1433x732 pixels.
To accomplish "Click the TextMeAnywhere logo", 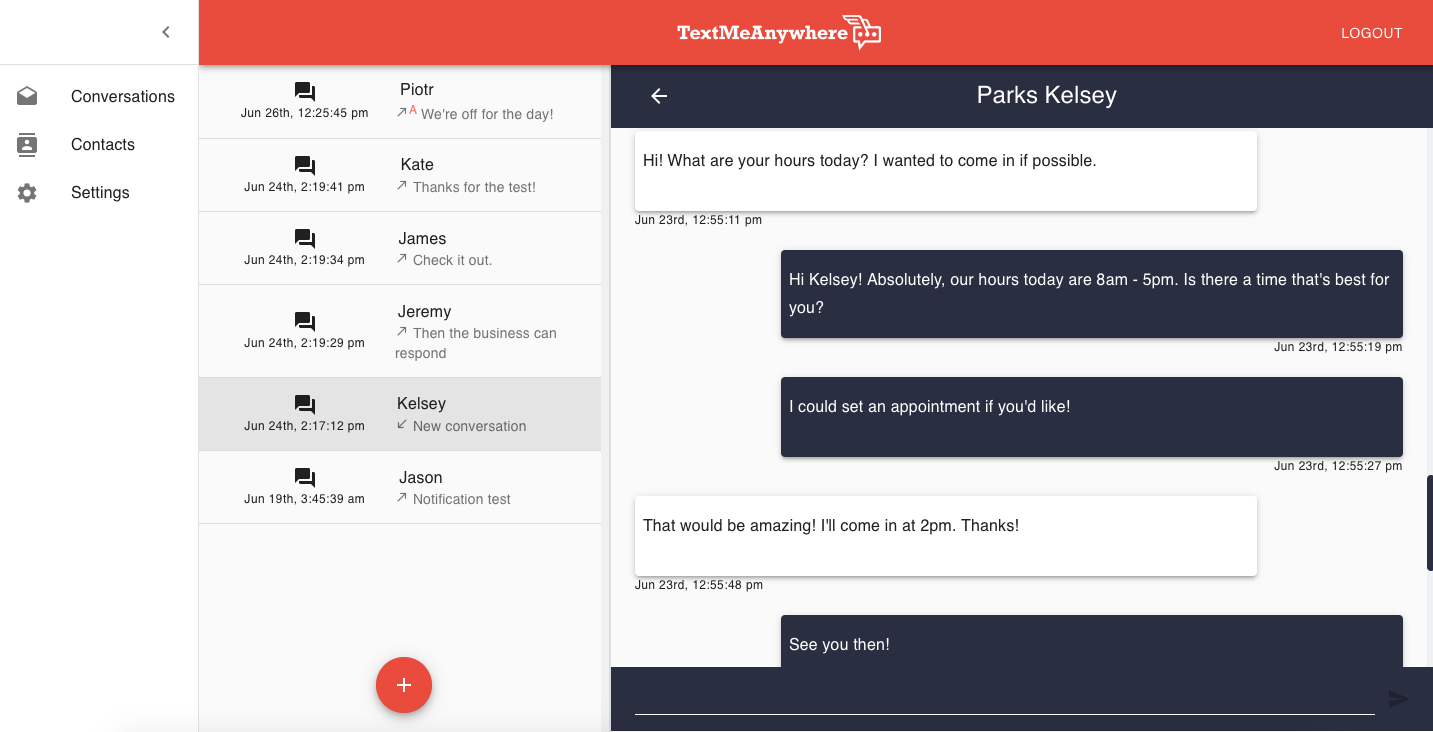I will point(779,32).
